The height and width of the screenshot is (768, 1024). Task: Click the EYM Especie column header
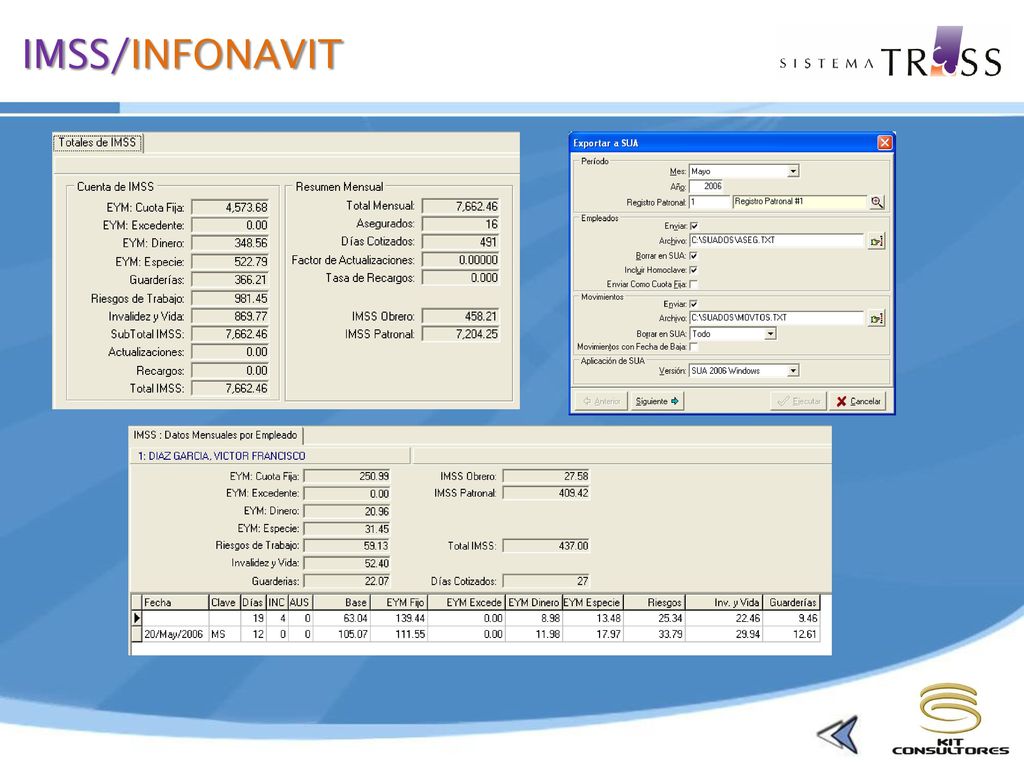click(x=593, y=602)
